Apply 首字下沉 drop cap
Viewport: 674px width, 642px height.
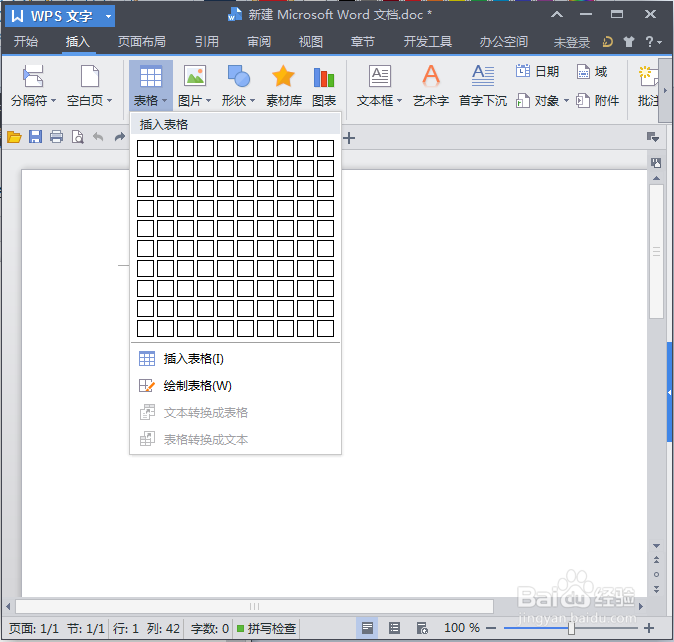[483, 86]
